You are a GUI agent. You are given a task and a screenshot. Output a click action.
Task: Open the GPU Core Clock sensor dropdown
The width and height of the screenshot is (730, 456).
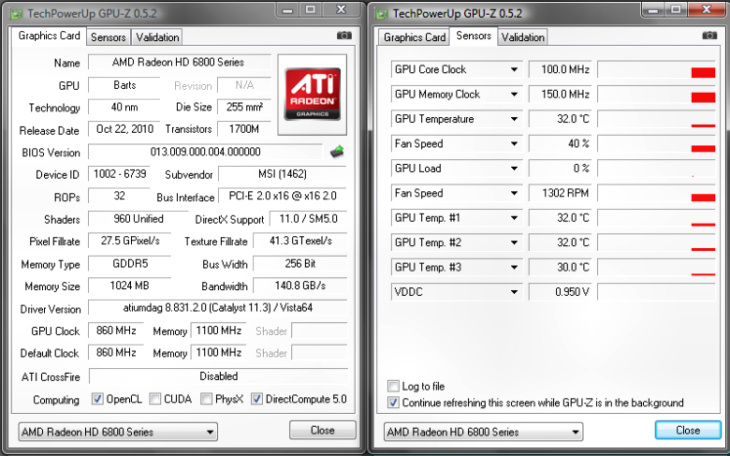tap(514, 70)
